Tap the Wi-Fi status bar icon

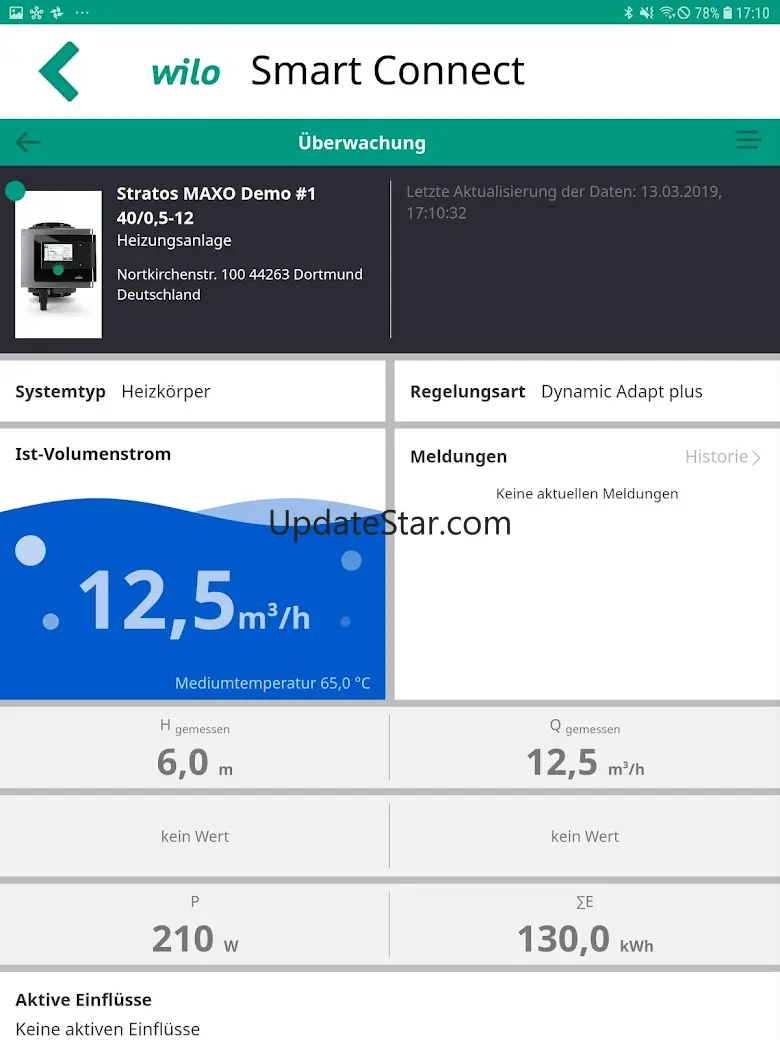click(667, 12)
